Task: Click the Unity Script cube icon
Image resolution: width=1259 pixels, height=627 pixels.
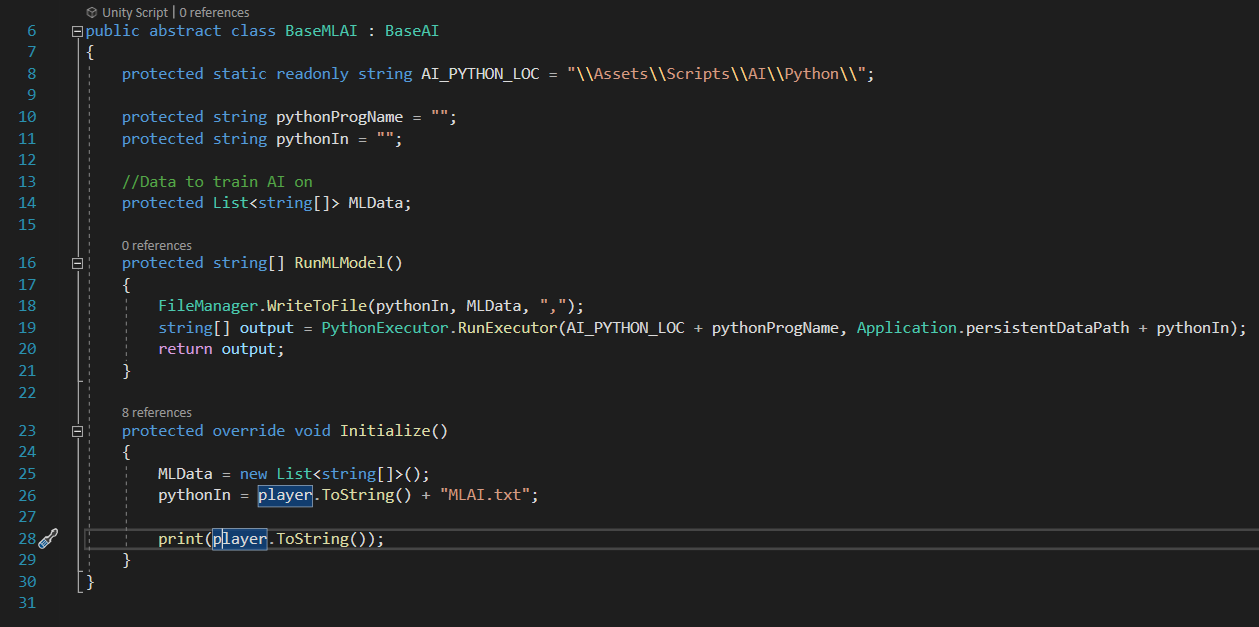Action: coord(92,12)
